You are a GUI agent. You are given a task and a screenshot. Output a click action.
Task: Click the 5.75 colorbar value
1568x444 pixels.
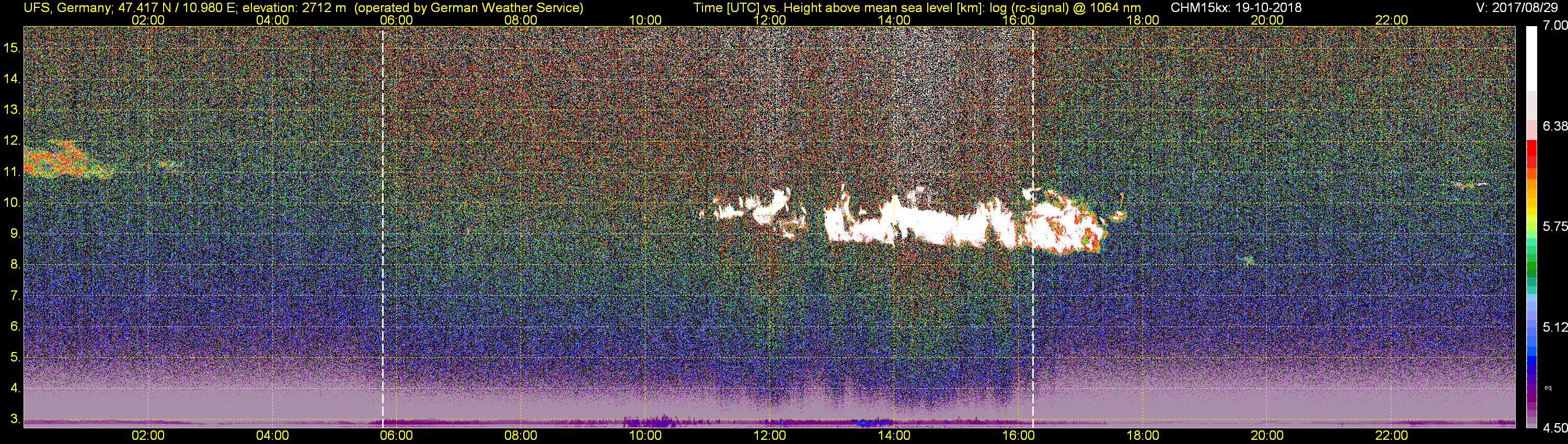click(x=1554, y=226)
